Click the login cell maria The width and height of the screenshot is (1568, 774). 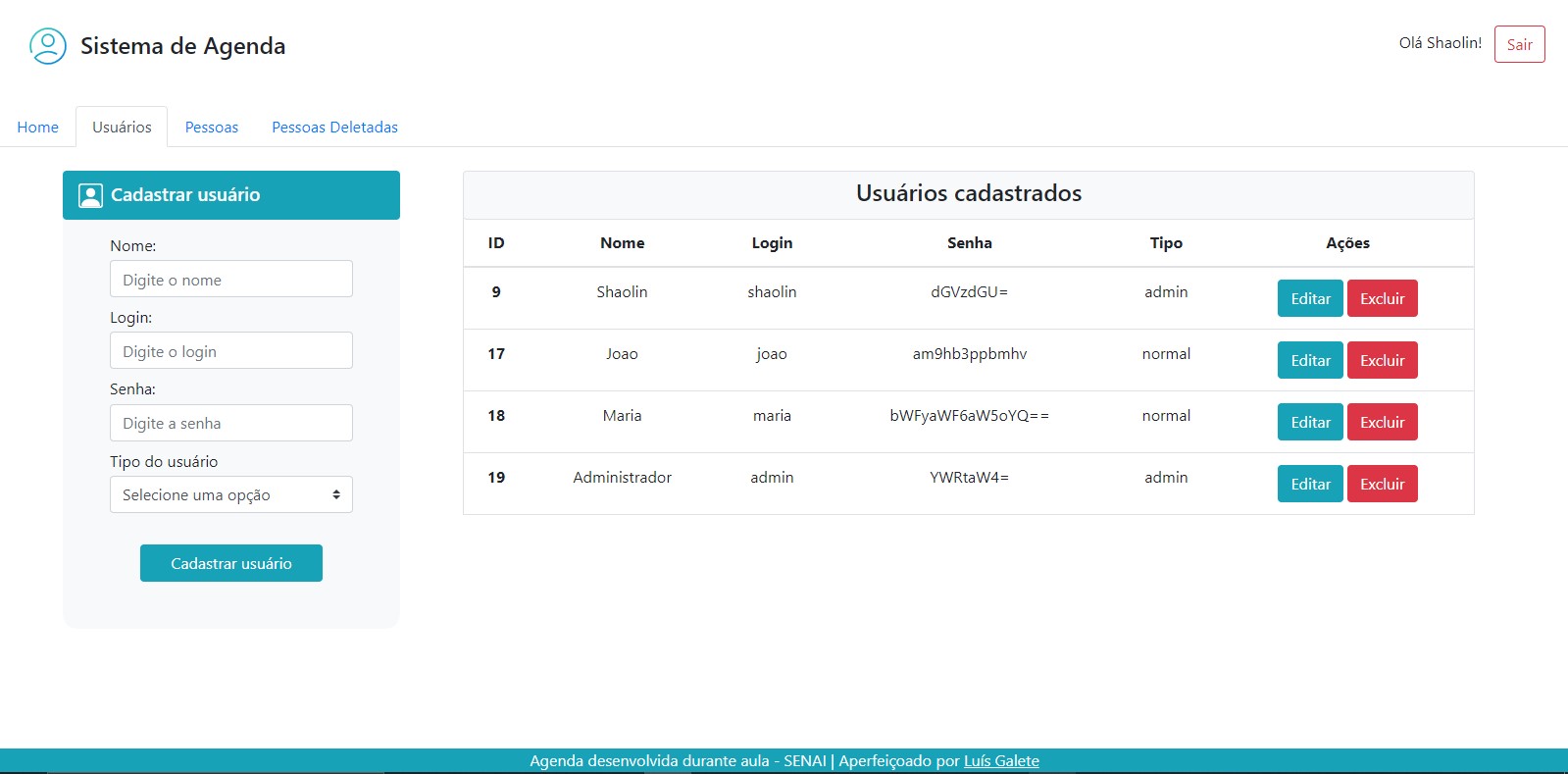click(772, 416)
